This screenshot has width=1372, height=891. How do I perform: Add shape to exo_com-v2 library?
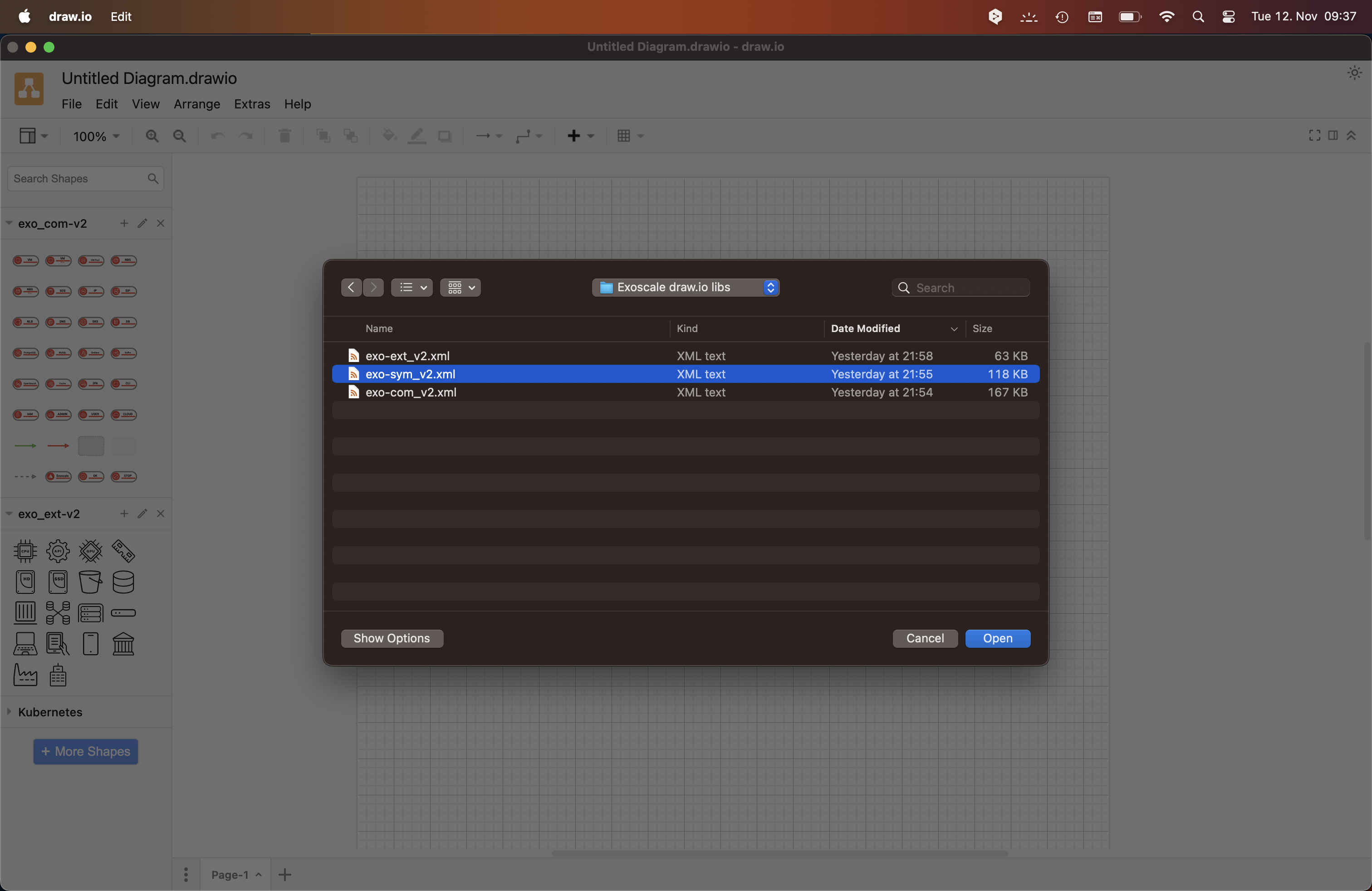click(x=124, y=223)
